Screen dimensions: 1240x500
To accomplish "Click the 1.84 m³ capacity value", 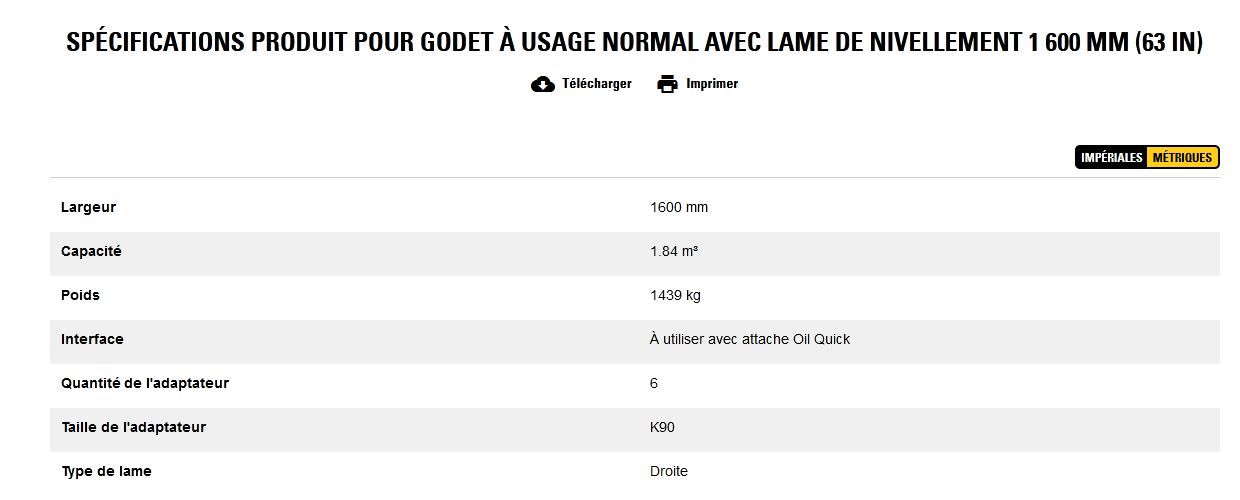I will pyautogui.click(x=674, y=252).
